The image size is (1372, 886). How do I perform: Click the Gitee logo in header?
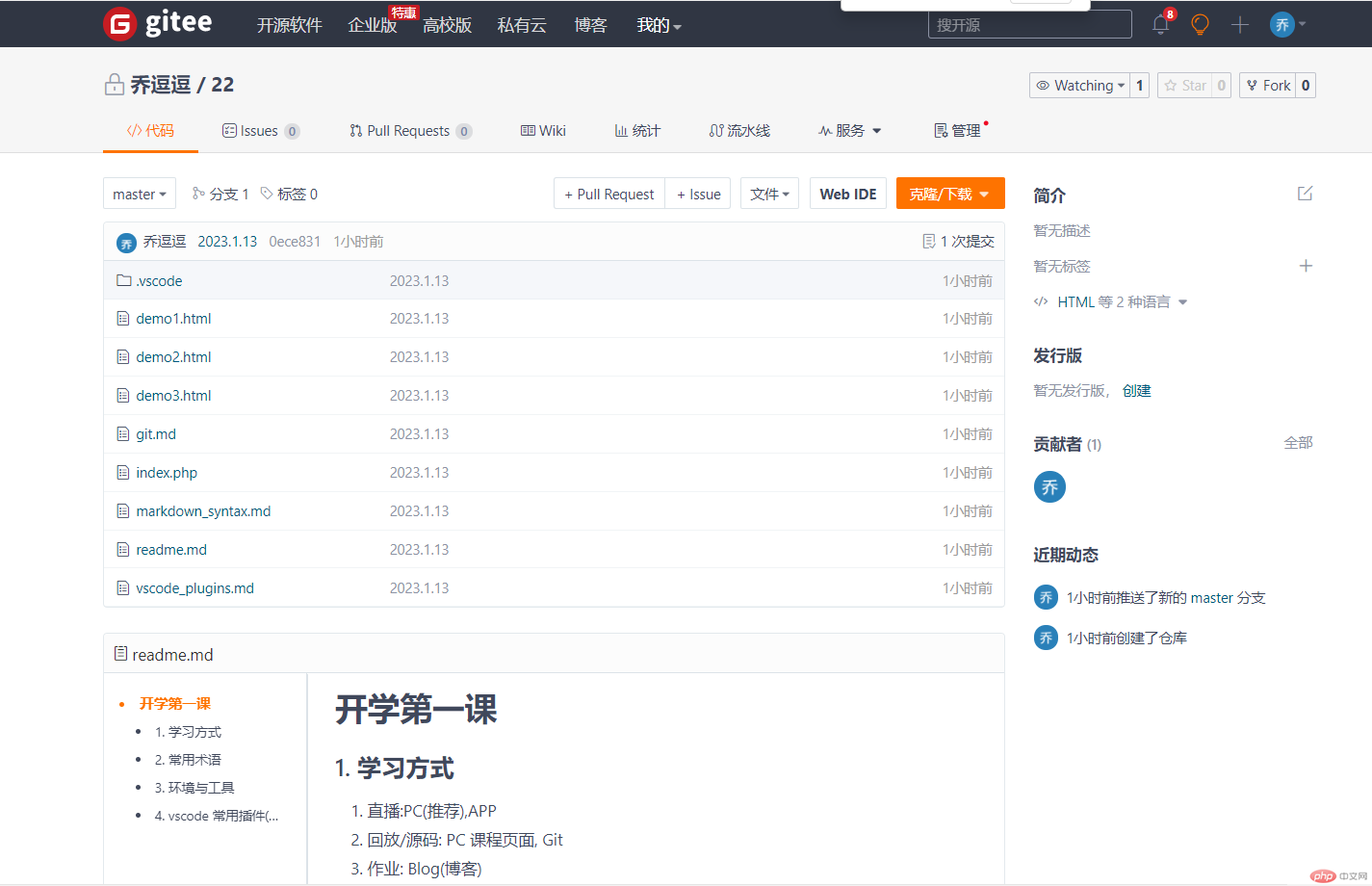pos(158,23)
